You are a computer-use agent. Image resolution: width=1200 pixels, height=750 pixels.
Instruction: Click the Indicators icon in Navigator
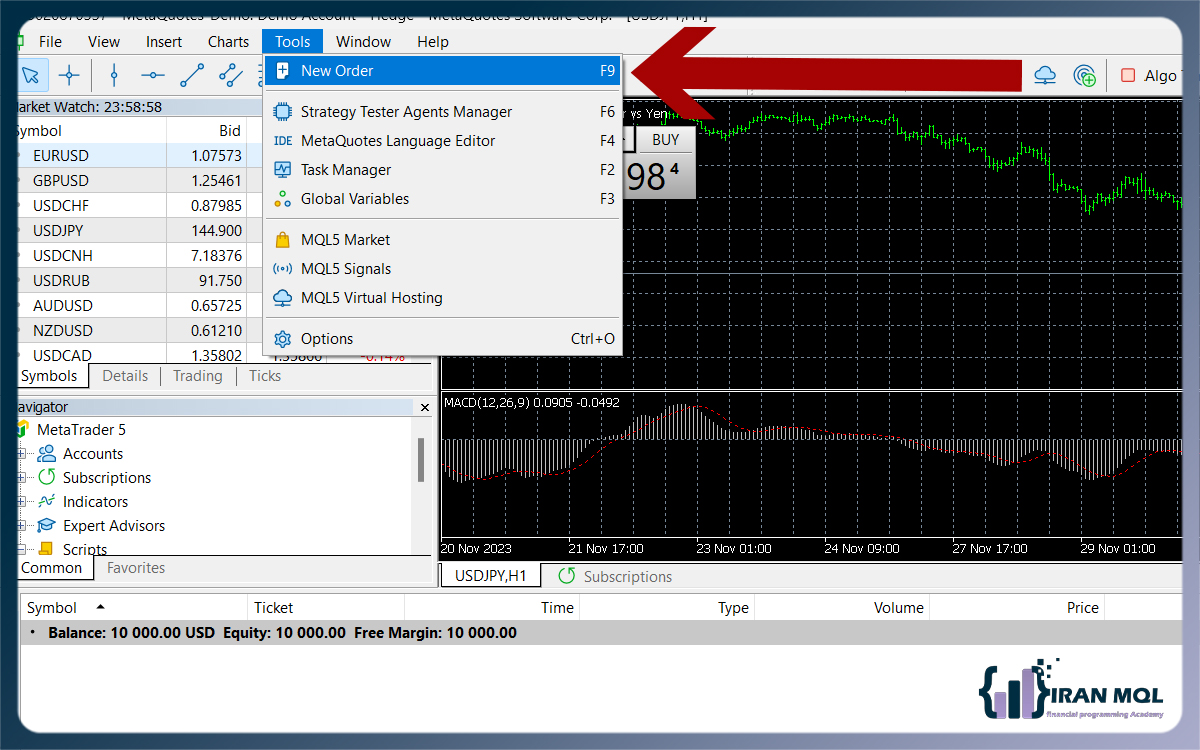pyautogui.click(x=46, y=502)
